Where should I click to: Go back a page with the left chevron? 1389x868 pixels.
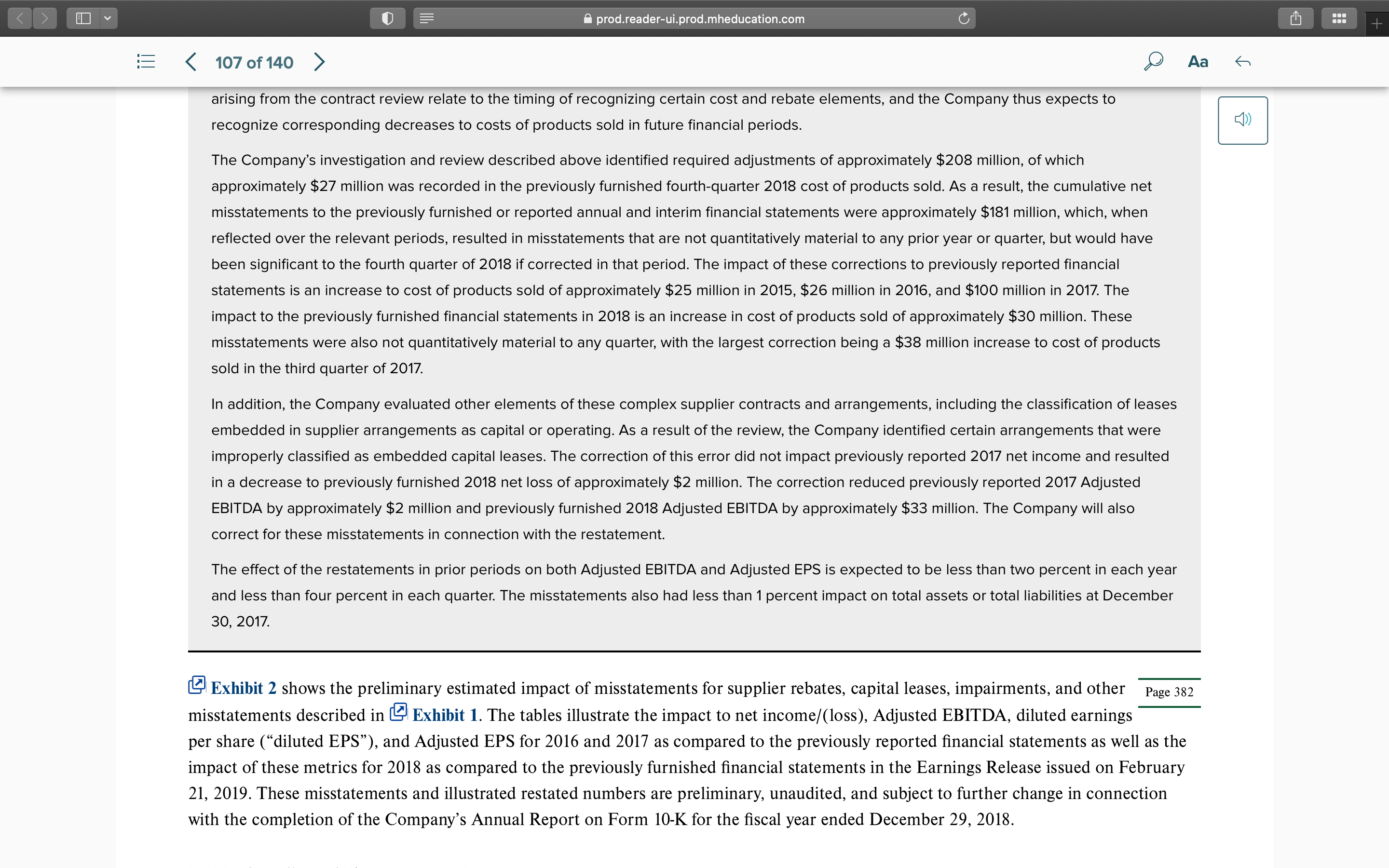click(x=190, y=61)
